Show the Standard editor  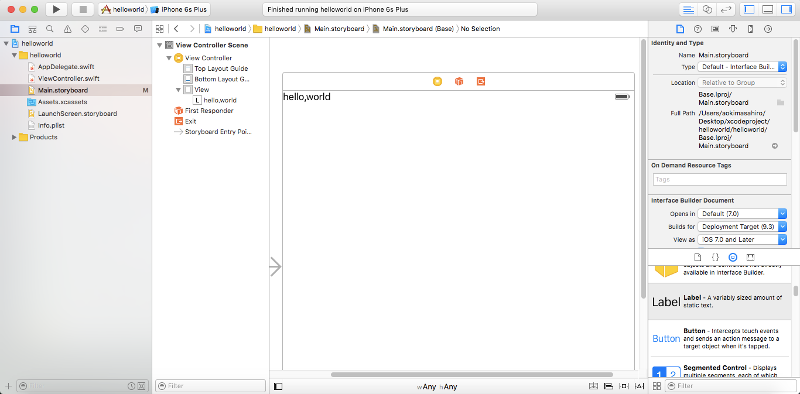689,9
